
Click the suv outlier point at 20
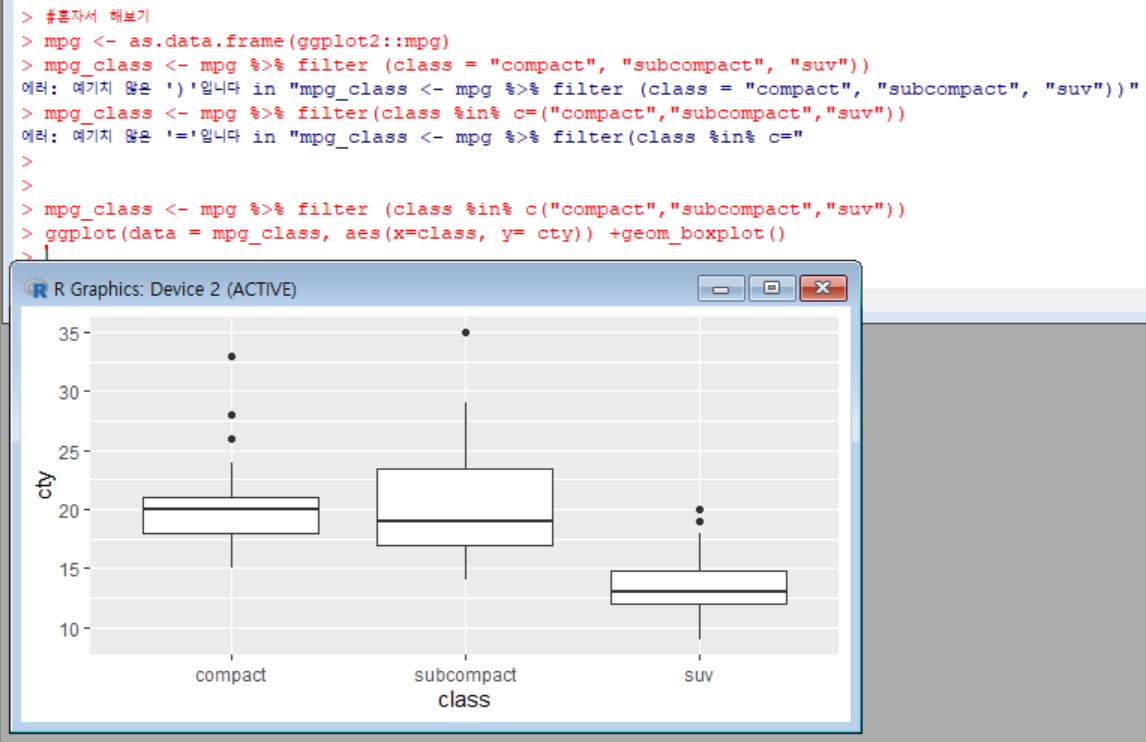pyautogui.click(x=699, y=510)
